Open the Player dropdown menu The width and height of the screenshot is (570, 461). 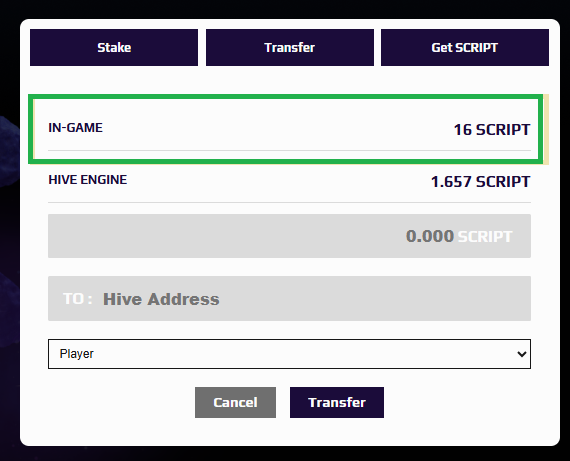(289, 354)
